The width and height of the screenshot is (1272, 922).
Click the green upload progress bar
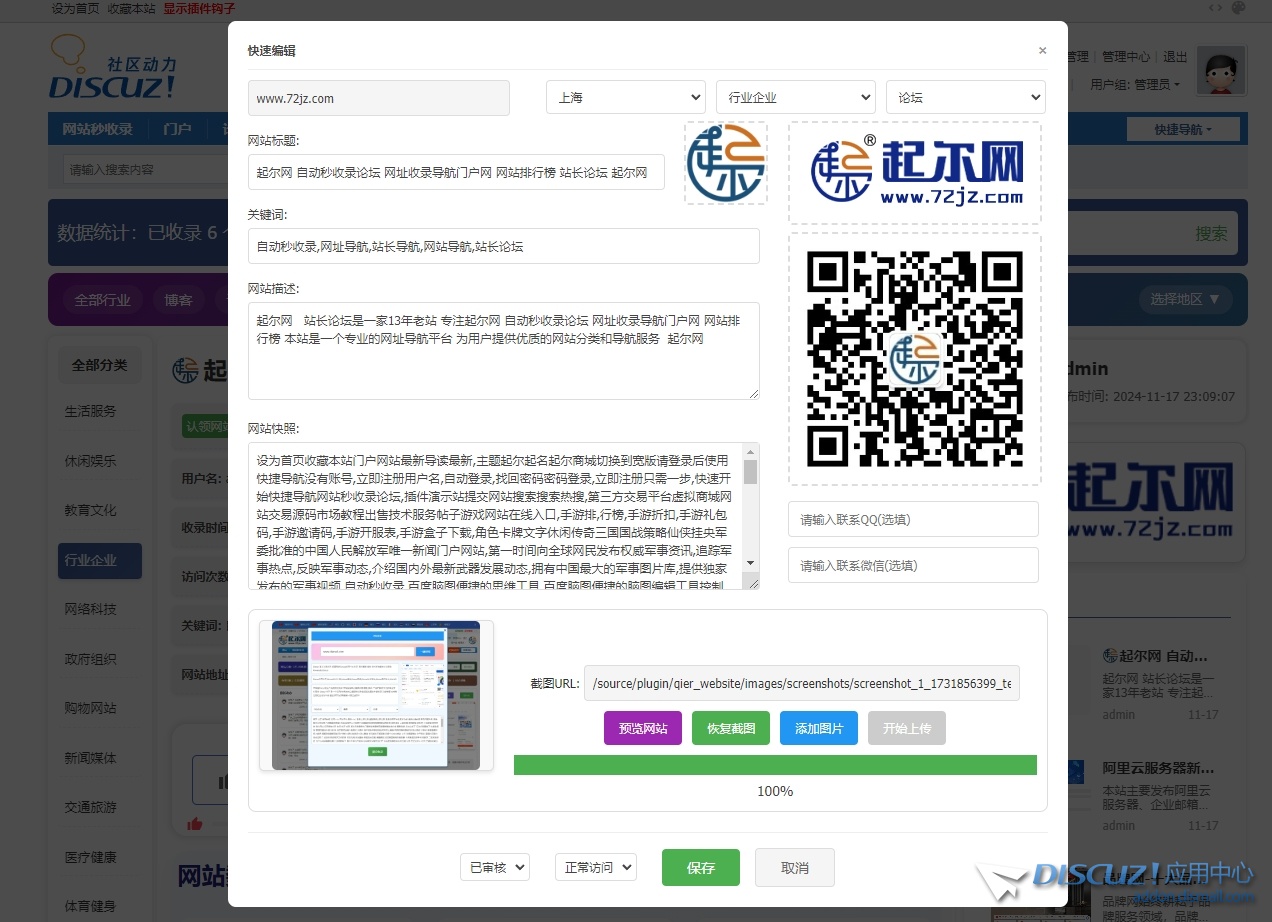tap(775, 765)
